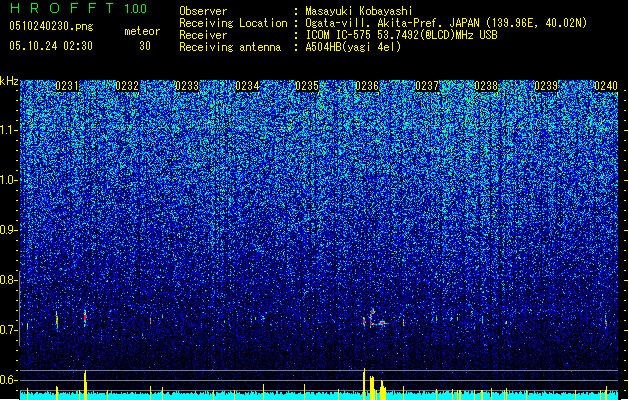Click the 0231 time marker
The height and width of the screenshot is (400, 629).
tap(67, 86)
